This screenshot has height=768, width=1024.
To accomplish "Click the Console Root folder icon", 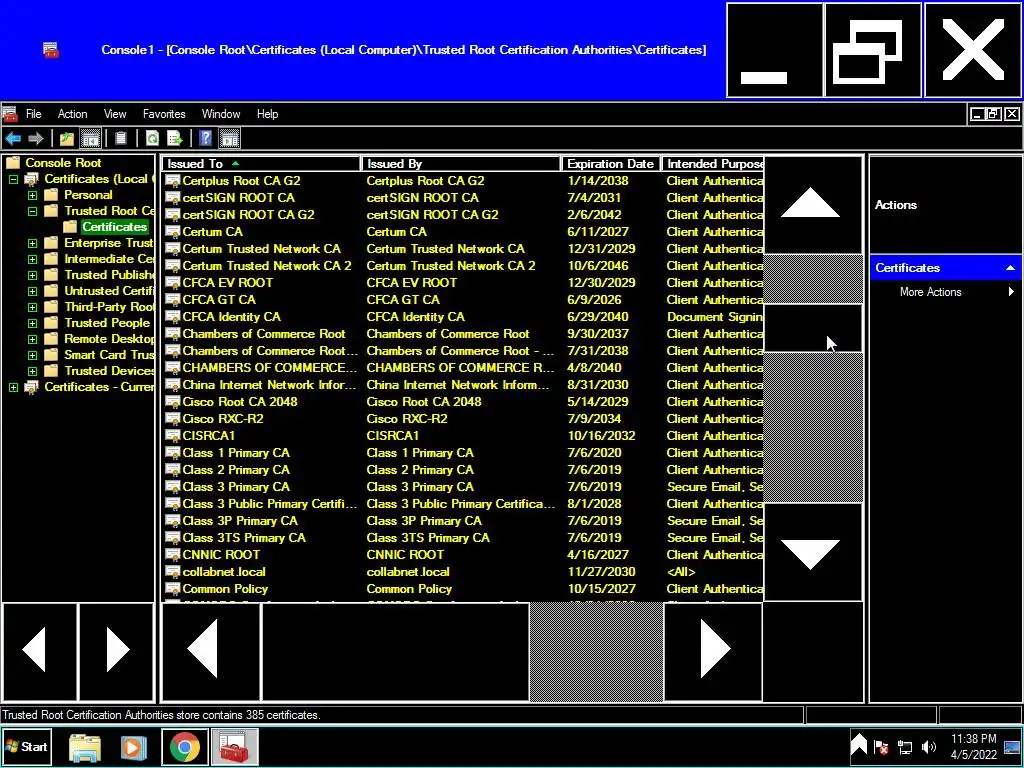I will [13, 163].
